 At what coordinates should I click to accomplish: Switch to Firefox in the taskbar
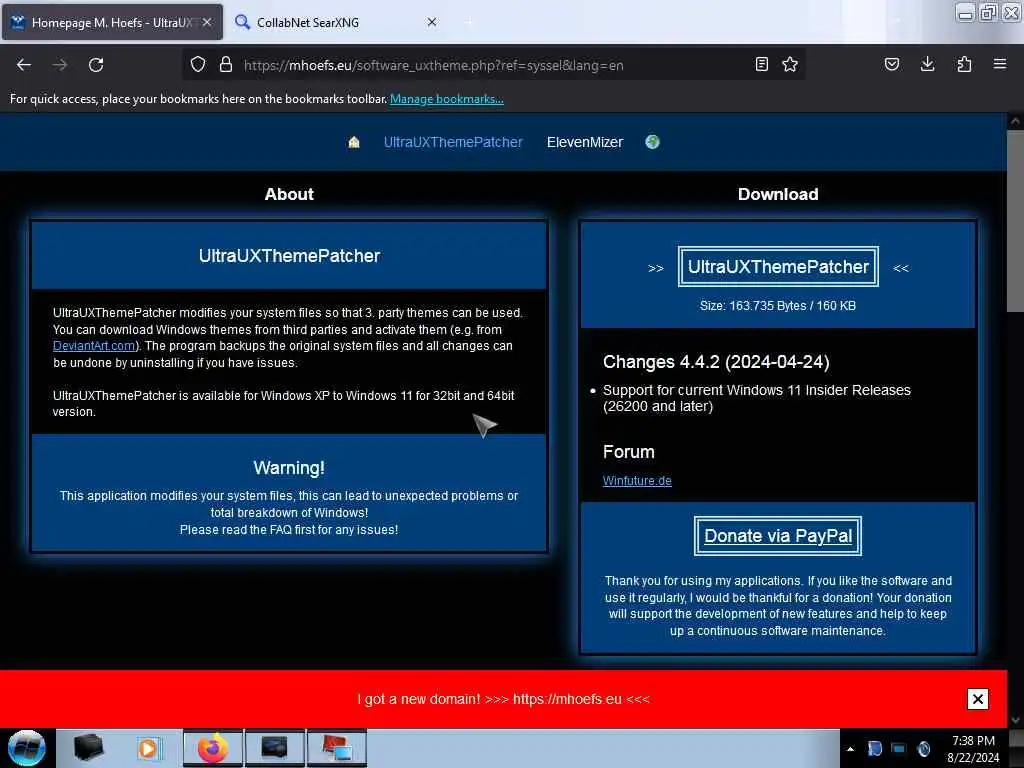pos(213,748)
